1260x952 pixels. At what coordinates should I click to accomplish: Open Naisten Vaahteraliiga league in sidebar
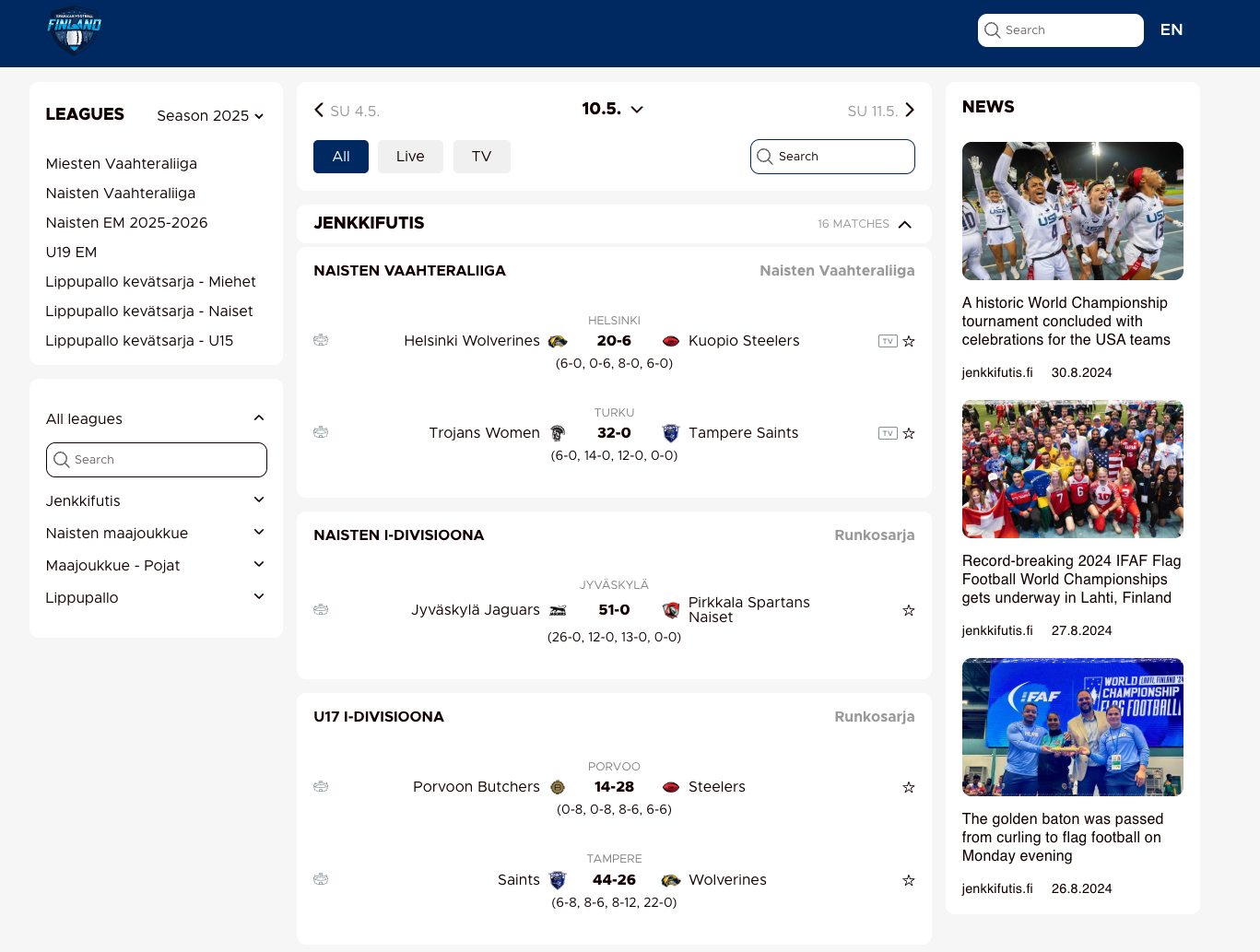coord(121,194)
